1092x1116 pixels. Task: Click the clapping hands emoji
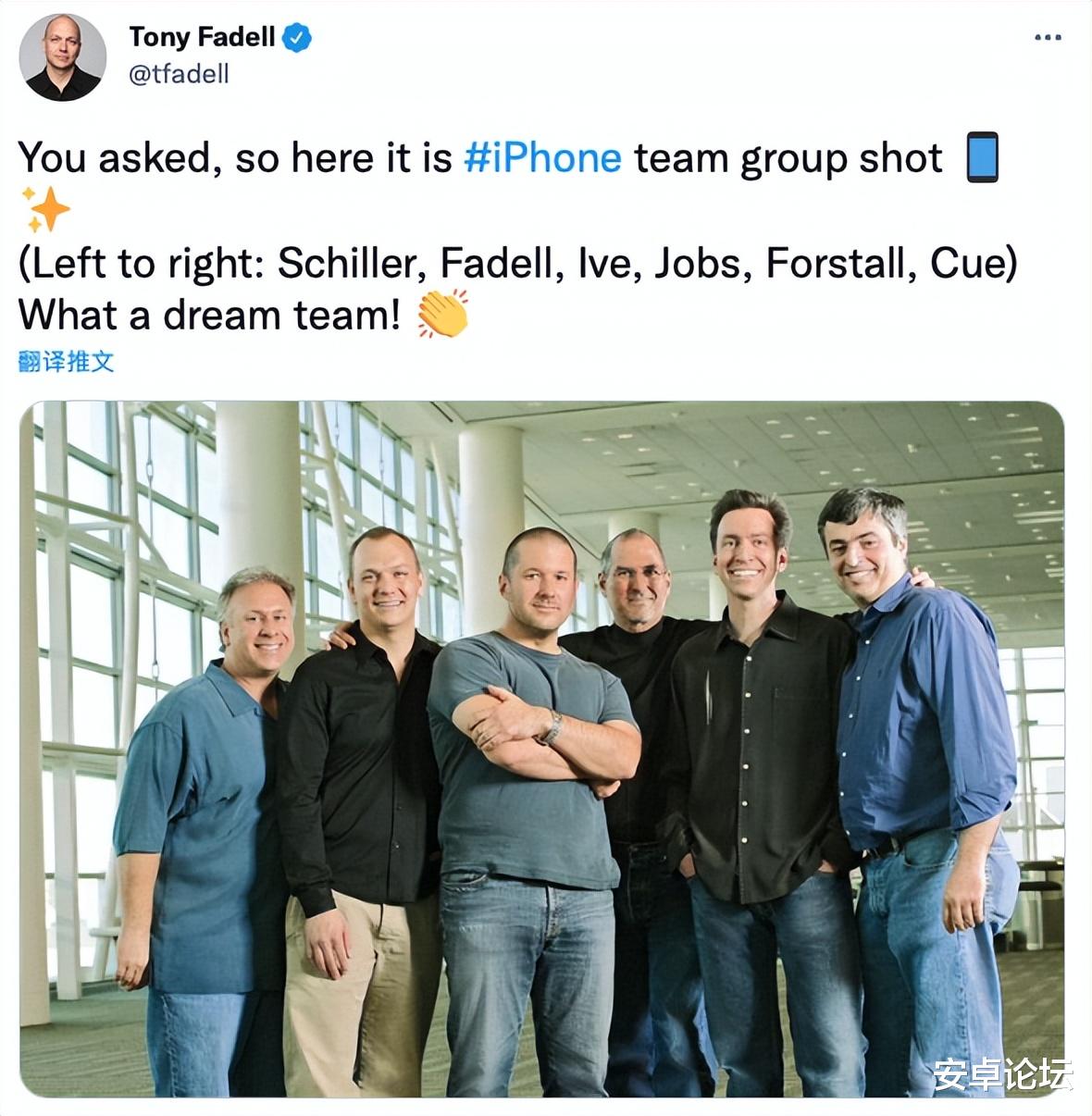tap(442, 314)
